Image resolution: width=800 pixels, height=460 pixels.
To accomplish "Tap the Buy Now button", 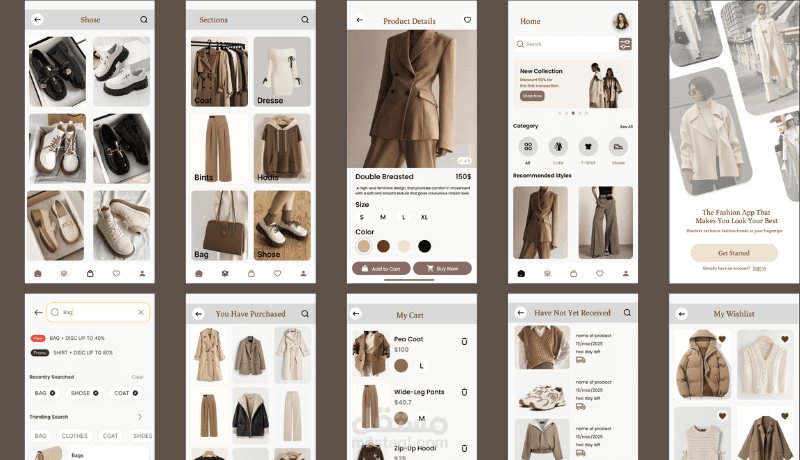I will 442,268.
